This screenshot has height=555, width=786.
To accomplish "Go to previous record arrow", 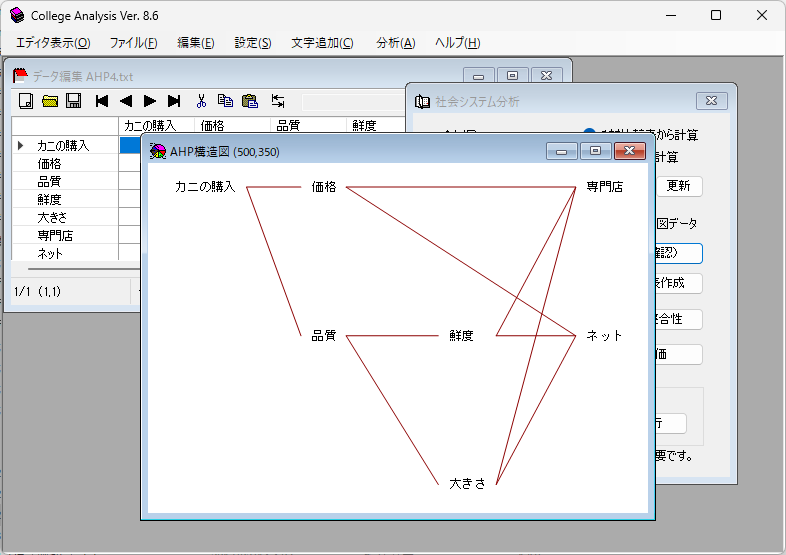I will point(126,101).
